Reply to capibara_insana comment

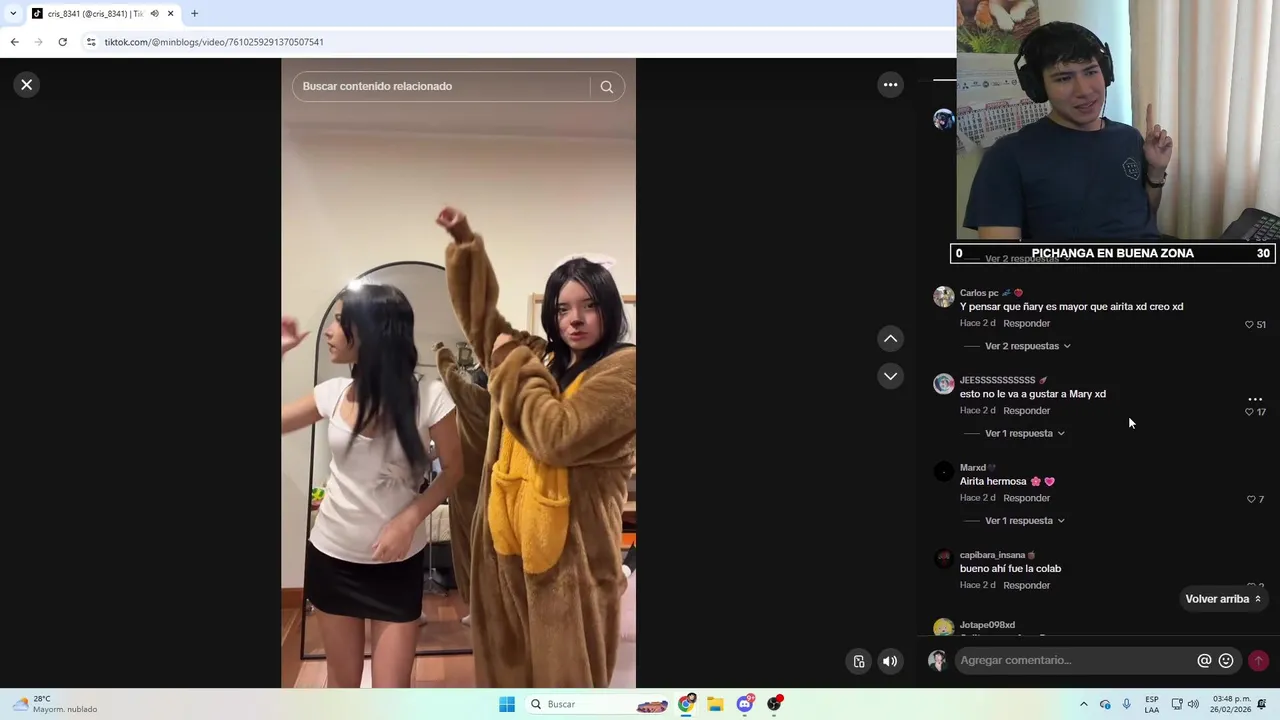[x=1027, y=585]
